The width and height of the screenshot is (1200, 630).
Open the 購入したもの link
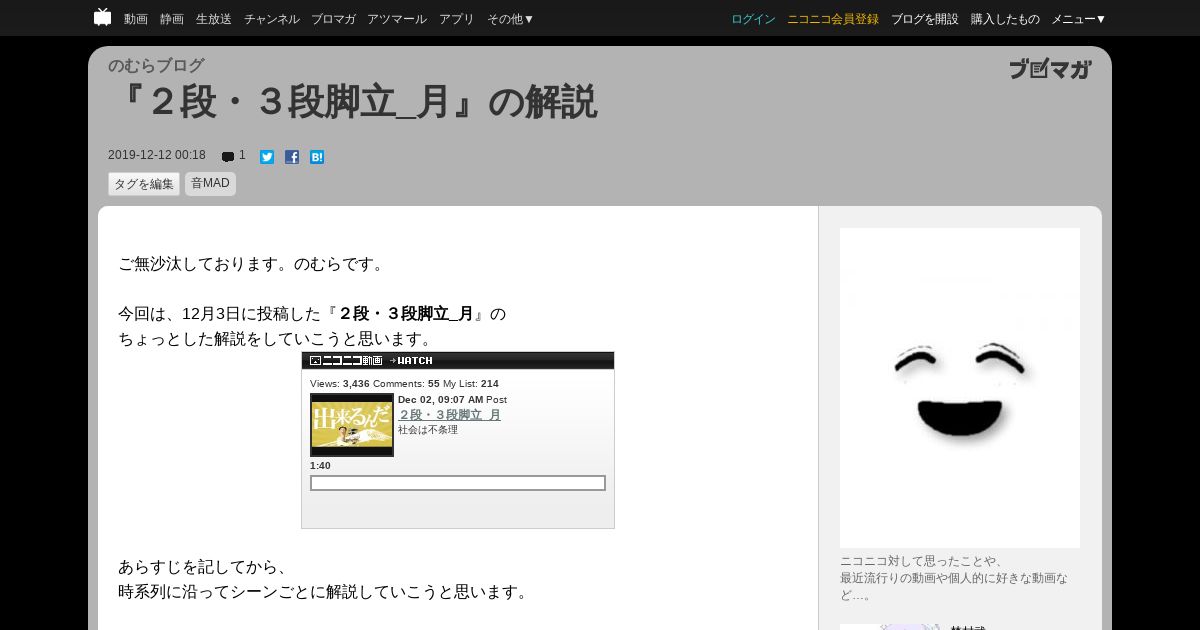click(x=1005, y=19)
